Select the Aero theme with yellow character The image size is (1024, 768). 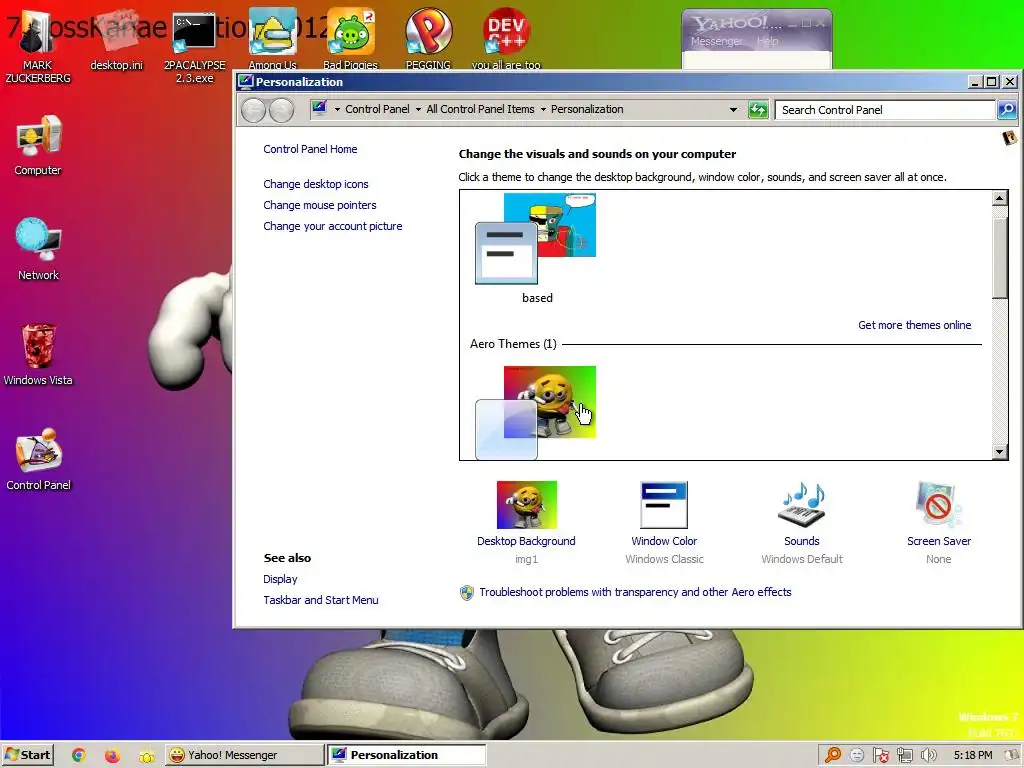tap(536, 411)
